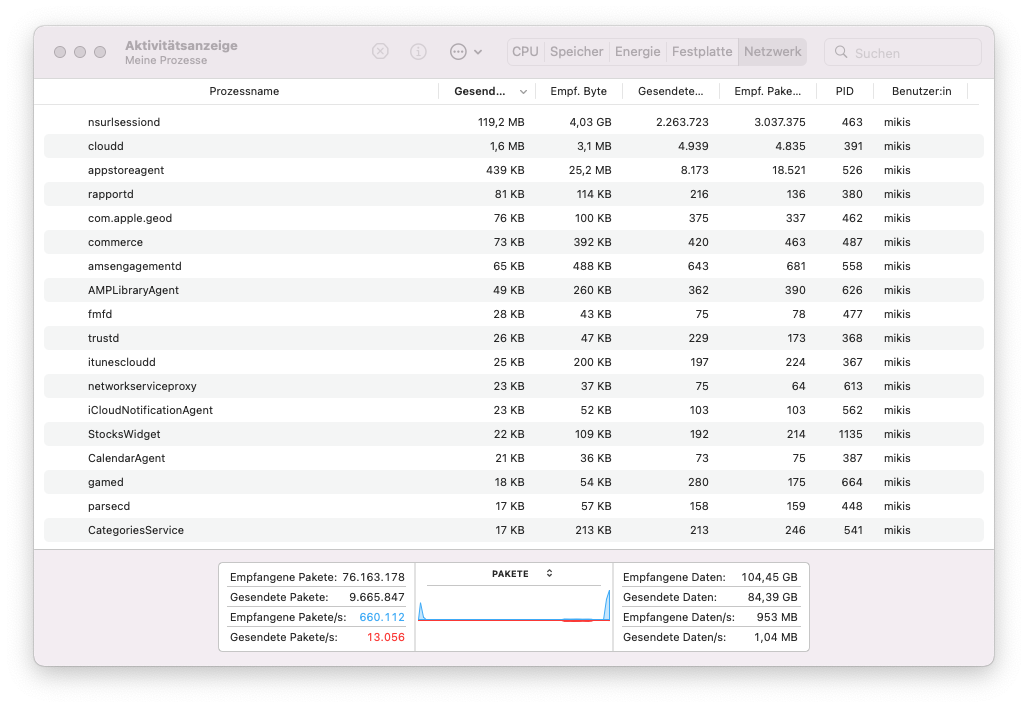
Task: Toggle sort direction chevron in Gesend... column
Action: tap(523, 92)
